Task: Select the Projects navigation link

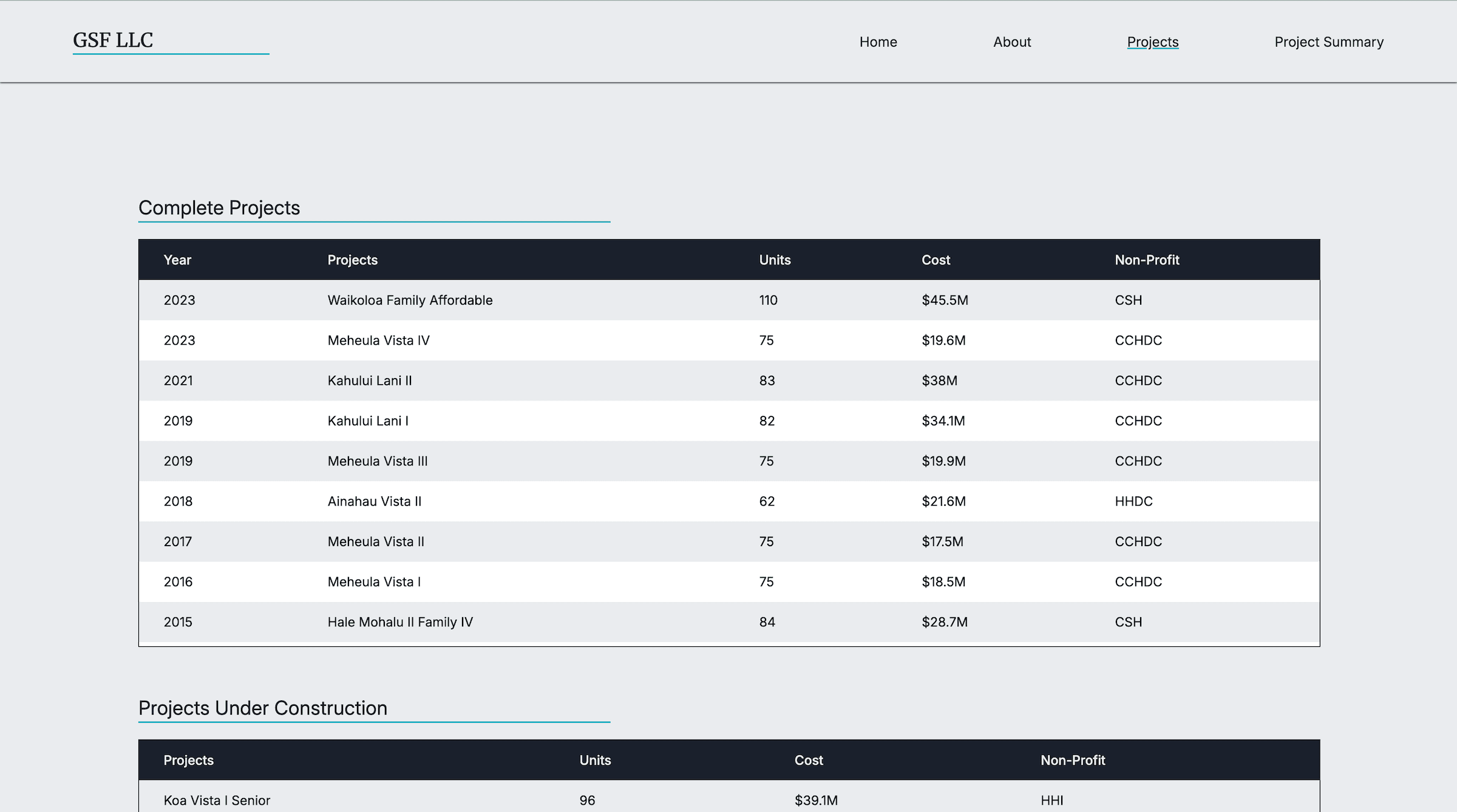Action: coord(1153,42)
